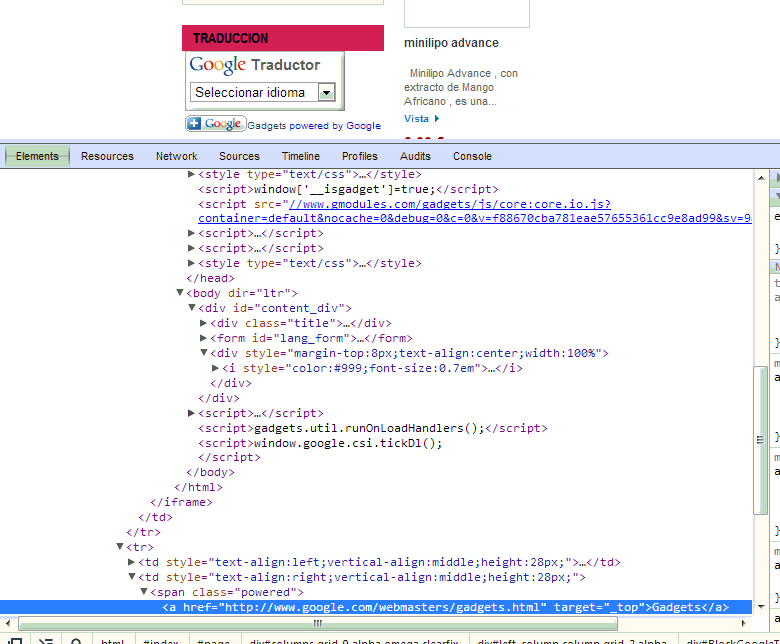The image size is (780, 644).
Task: Expand the first collapsed script node below gmodules URL
Action: [x=191, y=233]
